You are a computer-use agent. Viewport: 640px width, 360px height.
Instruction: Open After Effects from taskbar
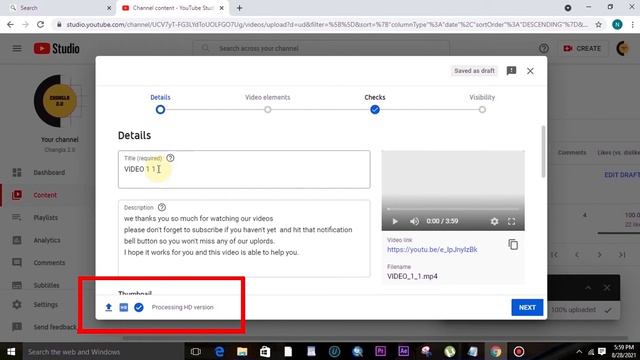403,351
